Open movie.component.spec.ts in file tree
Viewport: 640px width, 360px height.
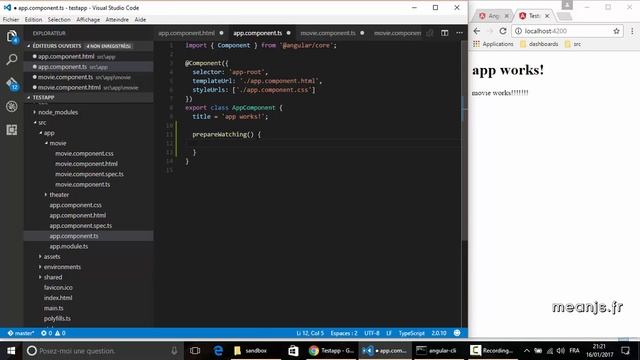(x=89, y=174)
